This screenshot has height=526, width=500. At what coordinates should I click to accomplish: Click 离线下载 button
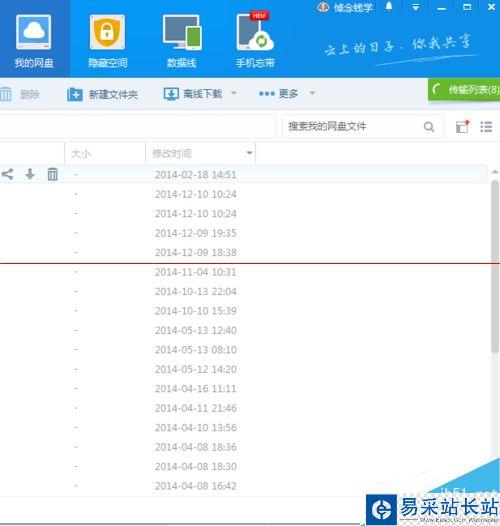tap(193, 94)
